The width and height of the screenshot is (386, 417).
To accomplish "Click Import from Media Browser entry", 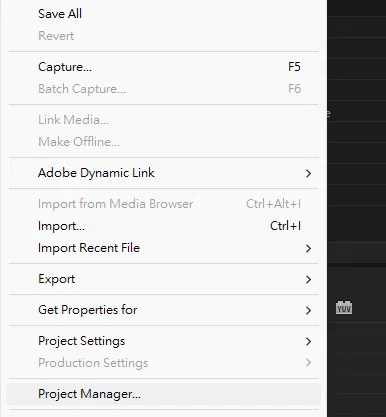I will (x=163, y=204).
